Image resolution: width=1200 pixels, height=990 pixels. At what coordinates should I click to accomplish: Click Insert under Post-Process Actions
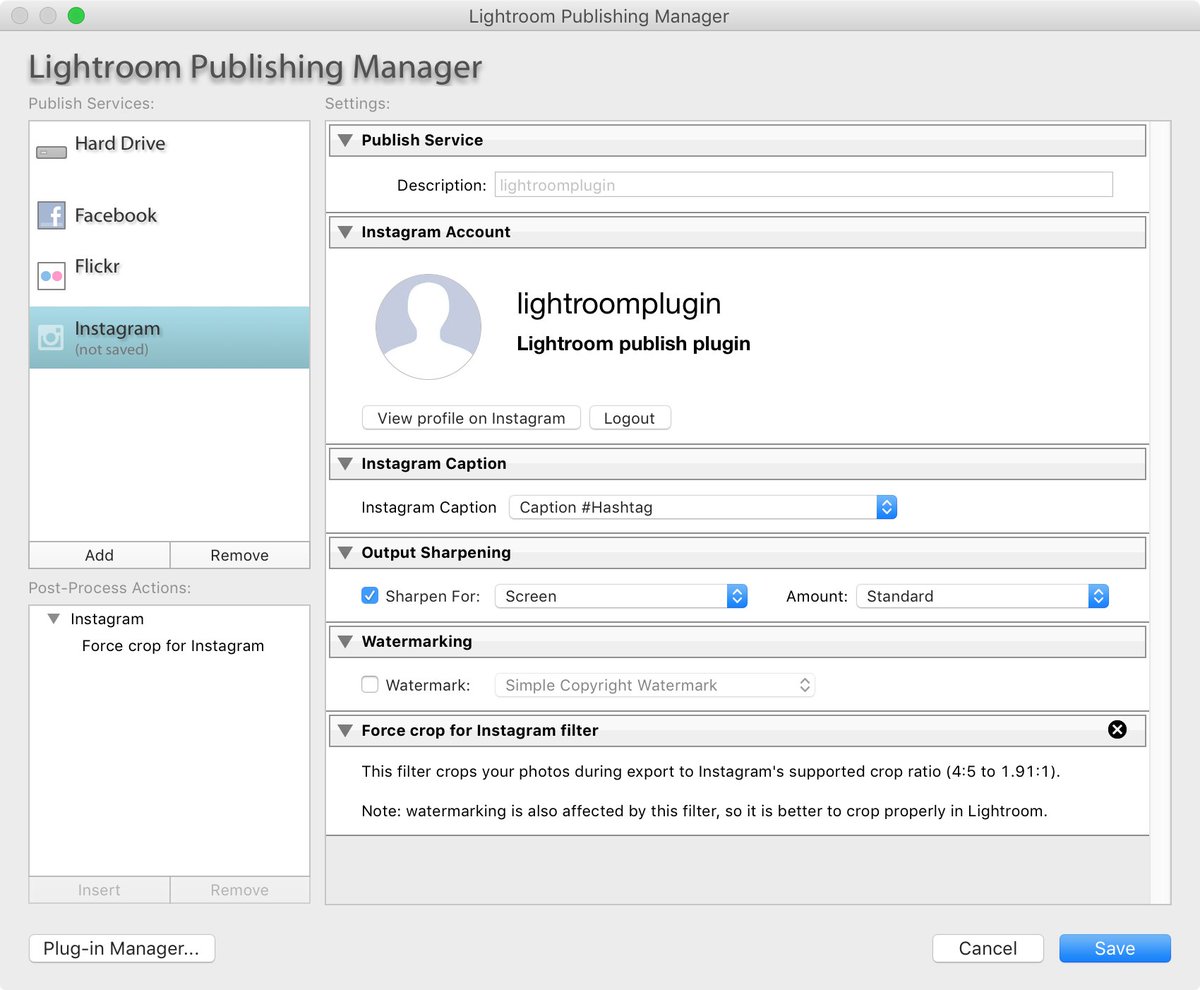tap(99, 890)
